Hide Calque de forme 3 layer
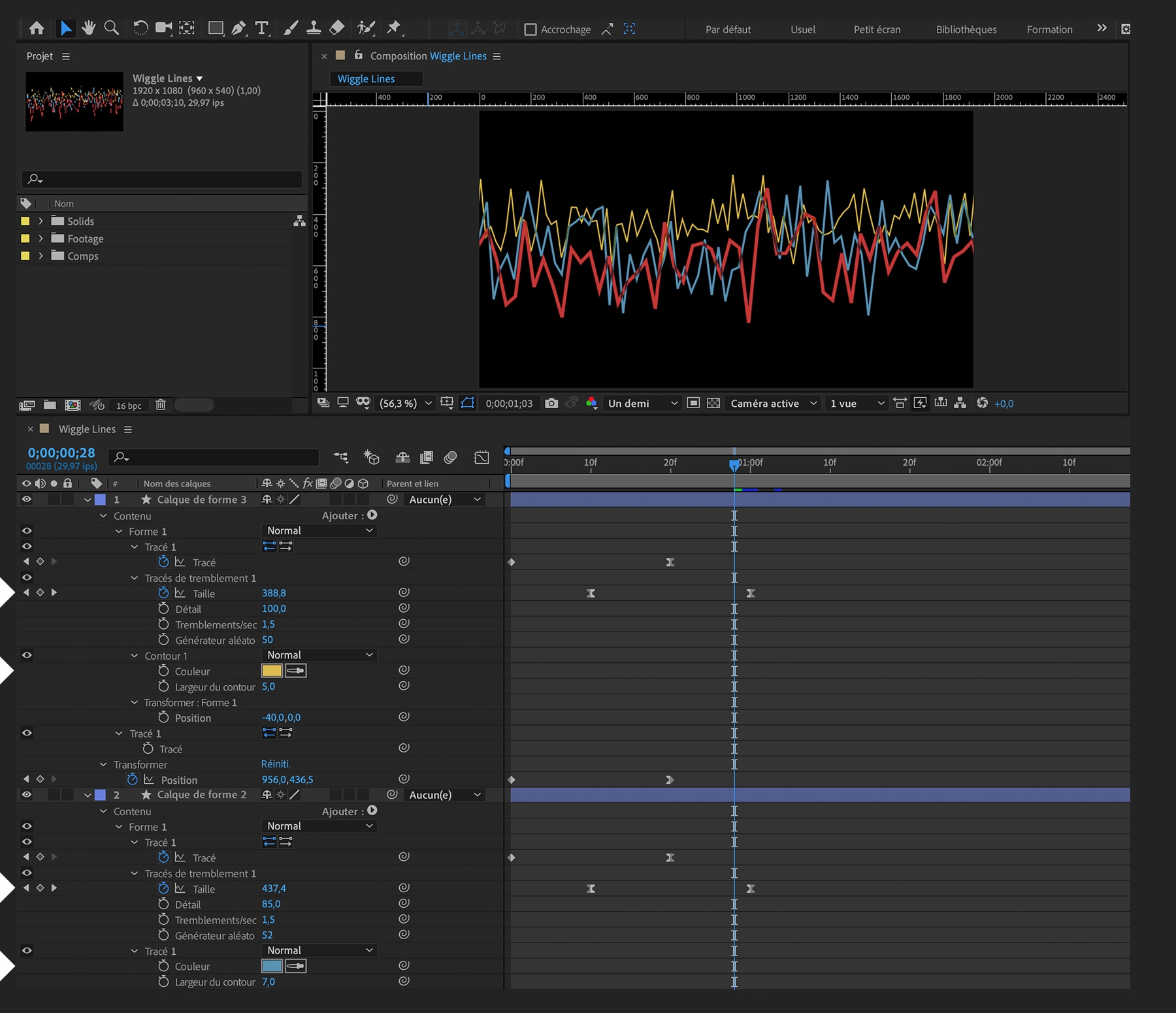The width and height of the screenshot is (1176, 1013). pos(27,500)
